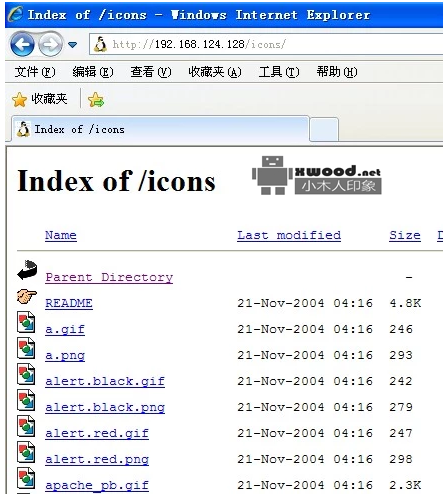Click the pointing hand icon beside README
Viewport: 445px width, 503px height.
coord(27,296)
